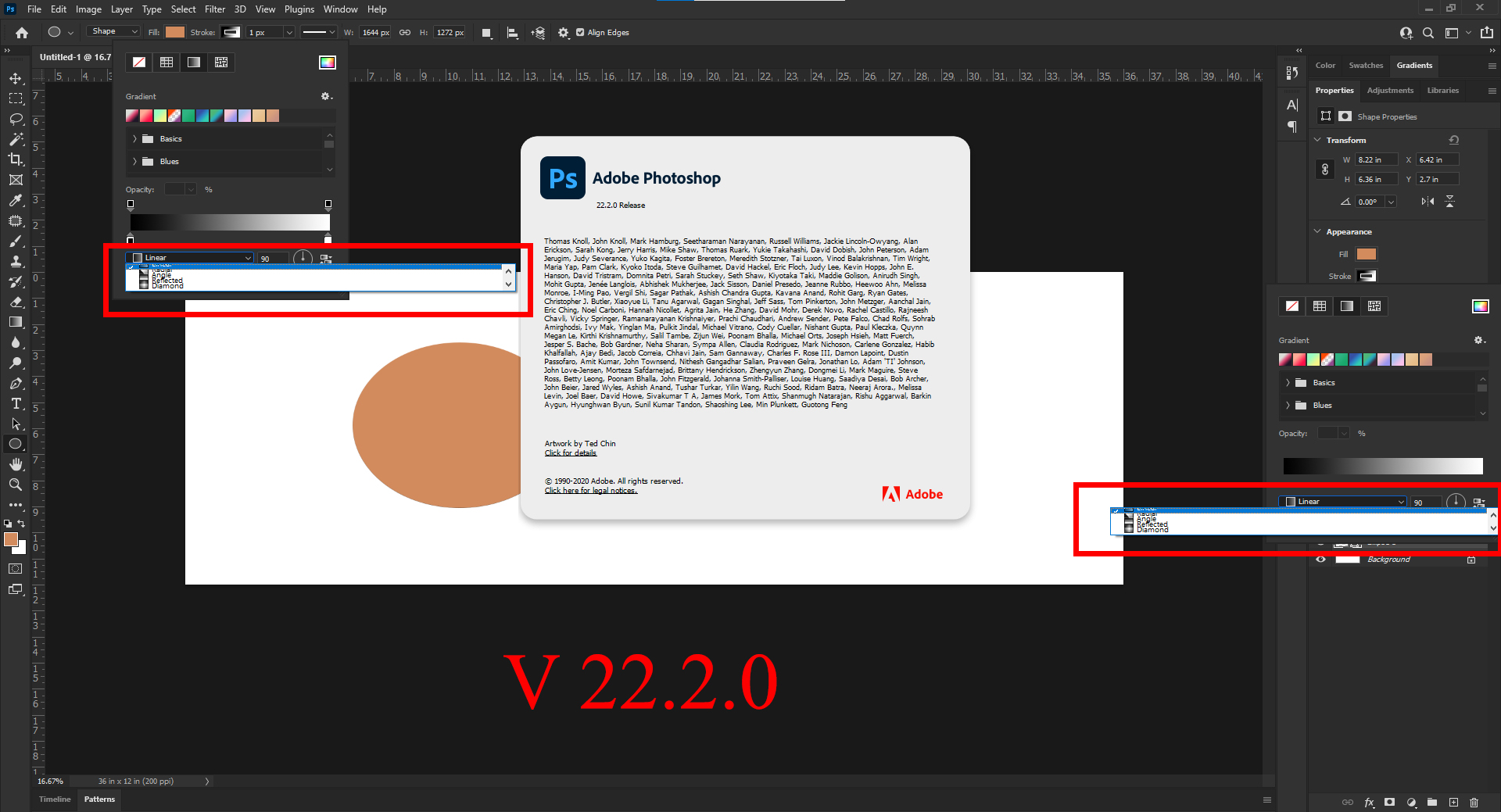This screenshot has width=1501, height=812.
Task: Collapse the Appearance section
Action: pyautogui.click(x=1317, y=231)
